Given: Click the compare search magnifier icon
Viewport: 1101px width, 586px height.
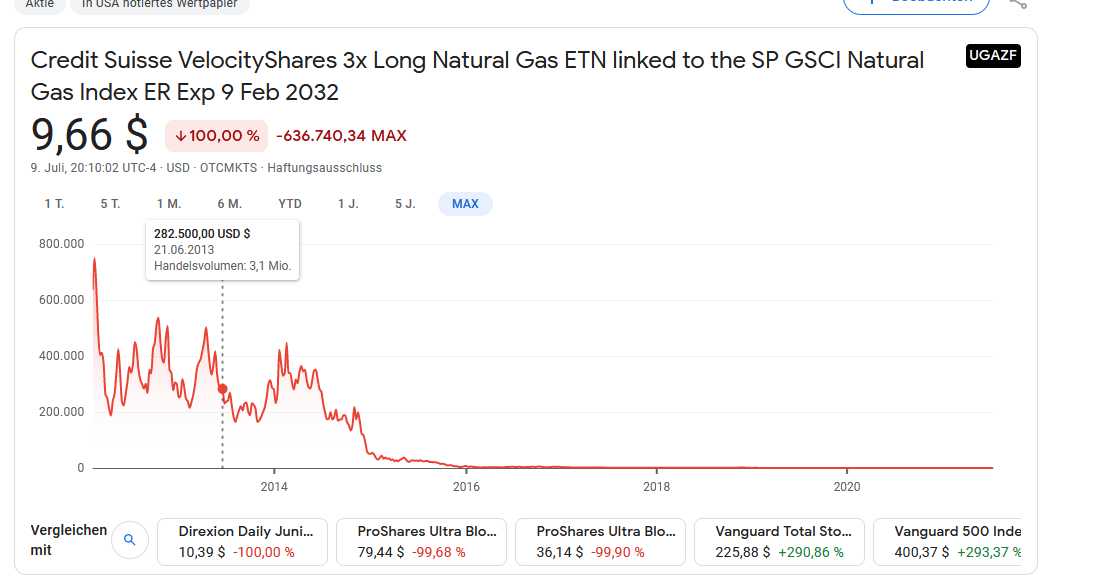Looking at the screenshot, I should [129, 541].
